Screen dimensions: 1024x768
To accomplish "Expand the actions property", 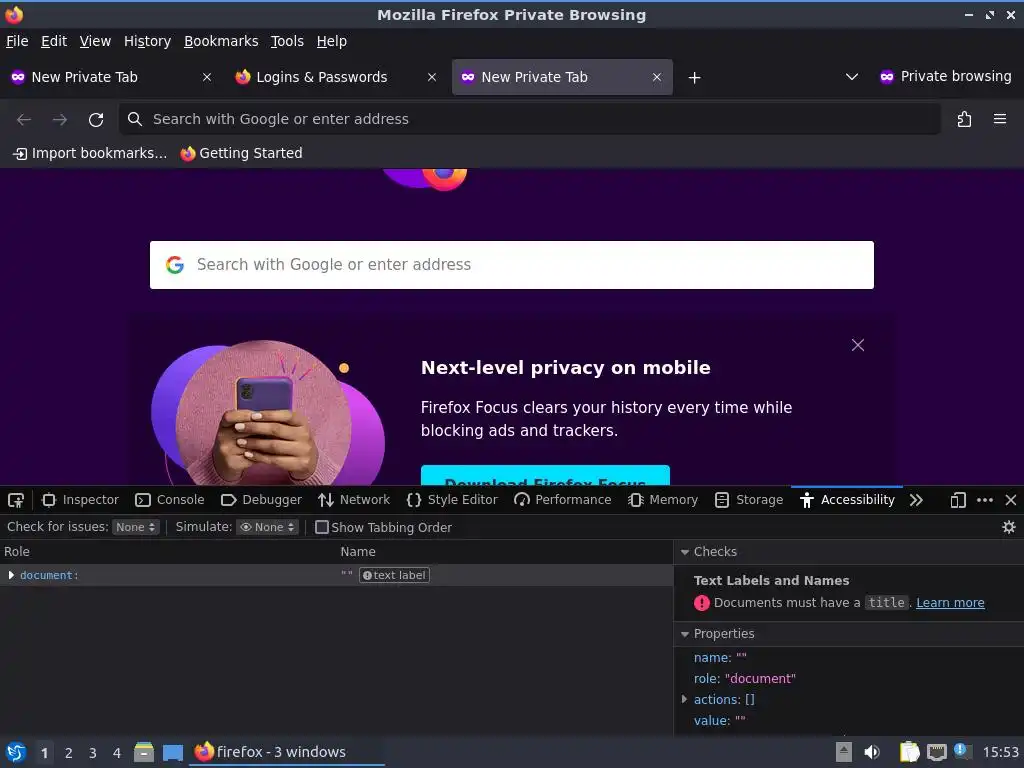I will pos(684,699).
